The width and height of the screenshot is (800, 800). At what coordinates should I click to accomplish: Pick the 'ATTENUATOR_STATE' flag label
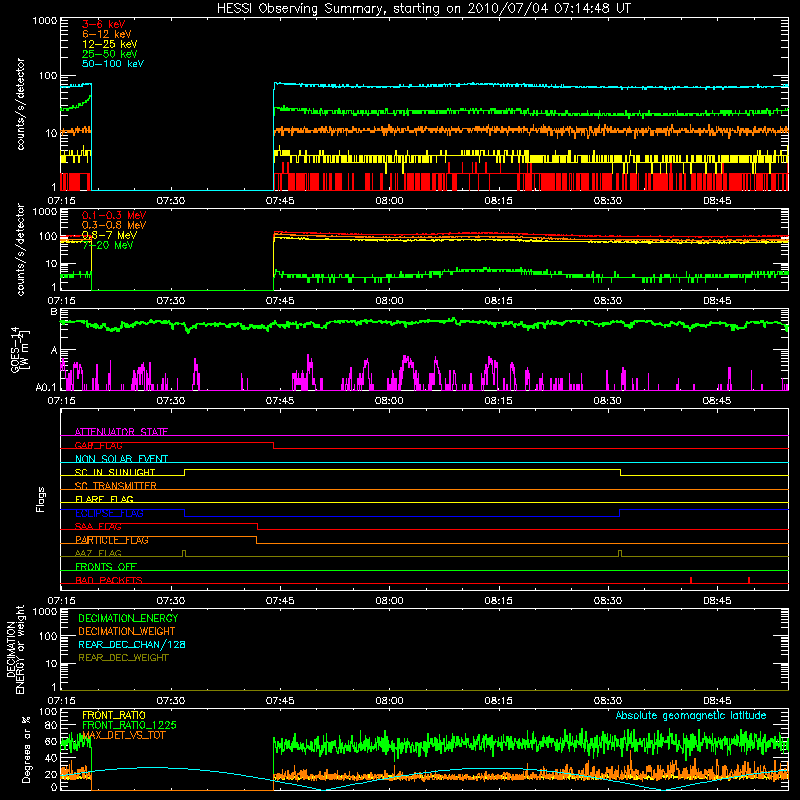(121, 432)
